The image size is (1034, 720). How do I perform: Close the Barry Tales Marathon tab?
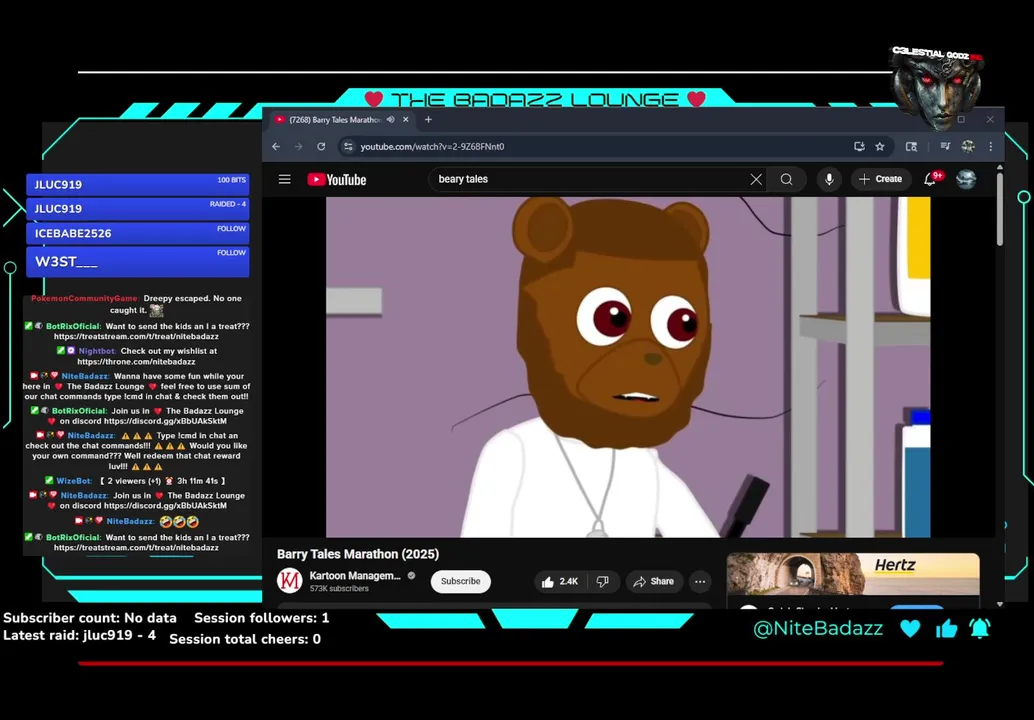click(406, 119)
